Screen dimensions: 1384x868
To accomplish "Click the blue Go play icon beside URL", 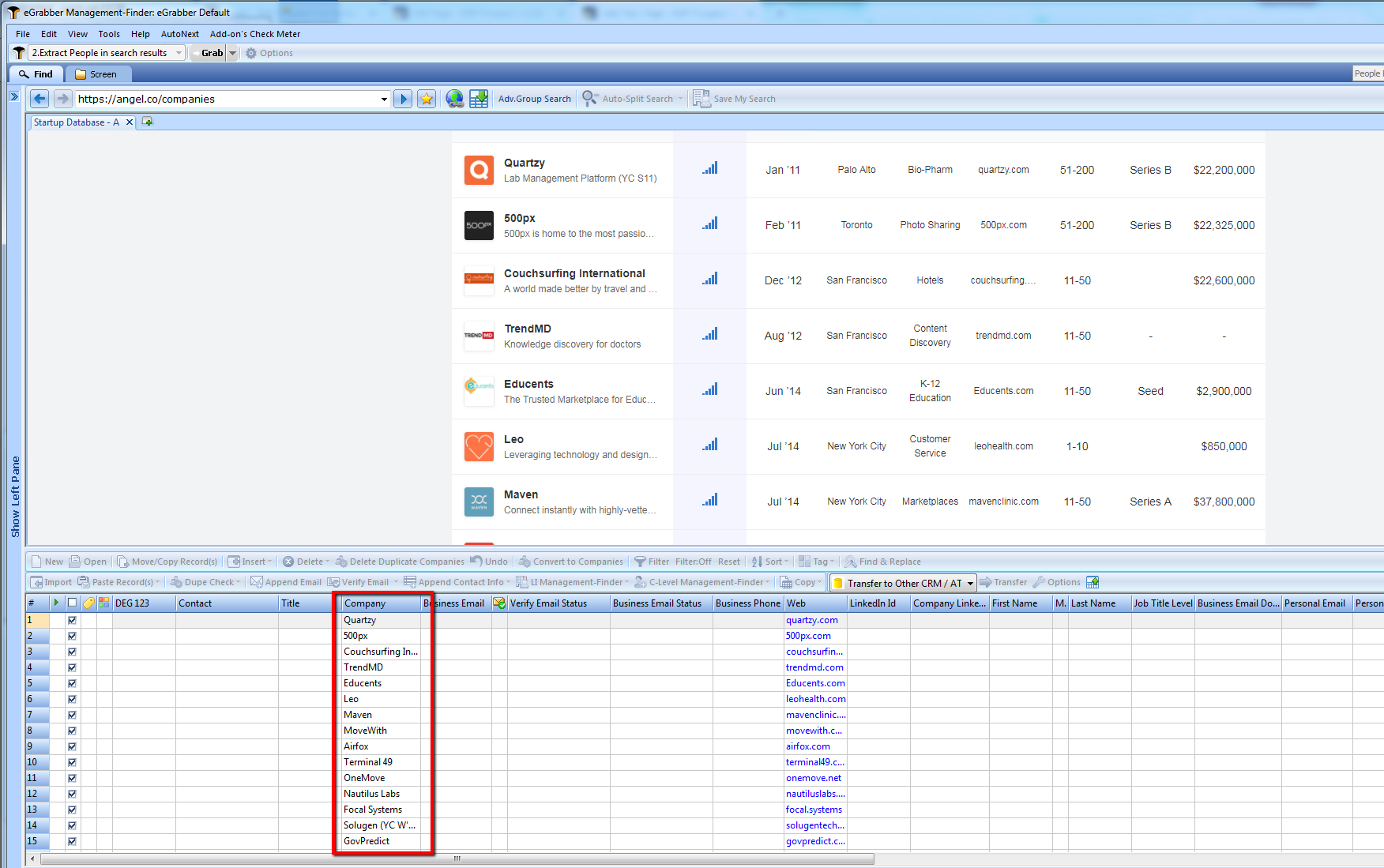I will click(403, 99).
